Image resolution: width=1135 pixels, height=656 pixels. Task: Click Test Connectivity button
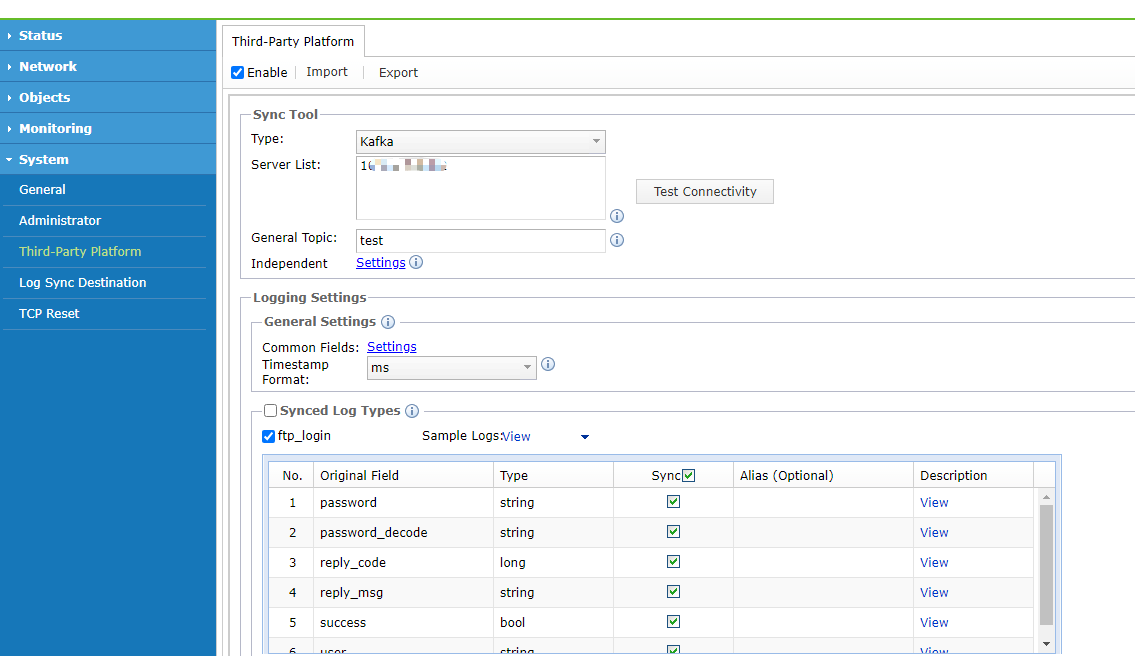point(705,191)
